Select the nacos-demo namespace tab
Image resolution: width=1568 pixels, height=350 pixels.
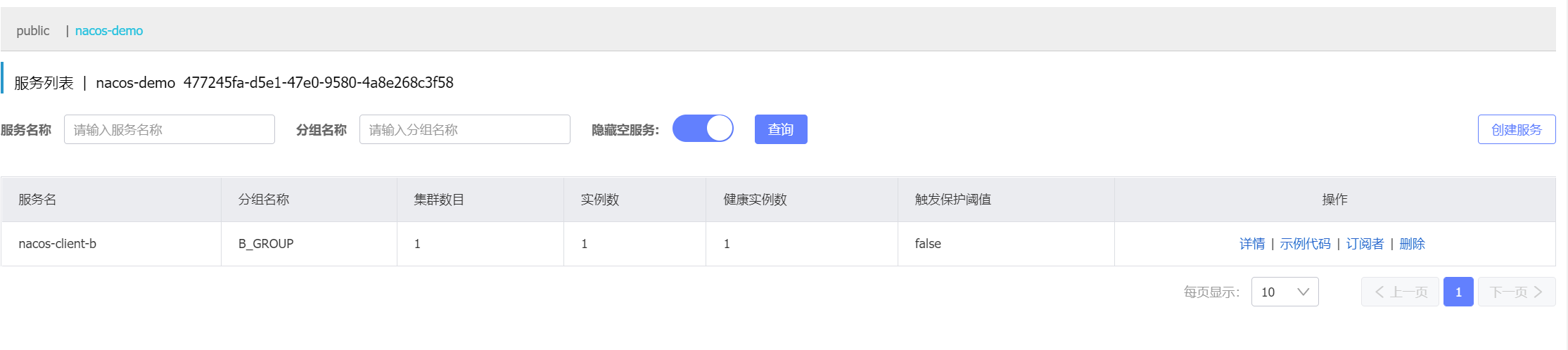[109, 31]
